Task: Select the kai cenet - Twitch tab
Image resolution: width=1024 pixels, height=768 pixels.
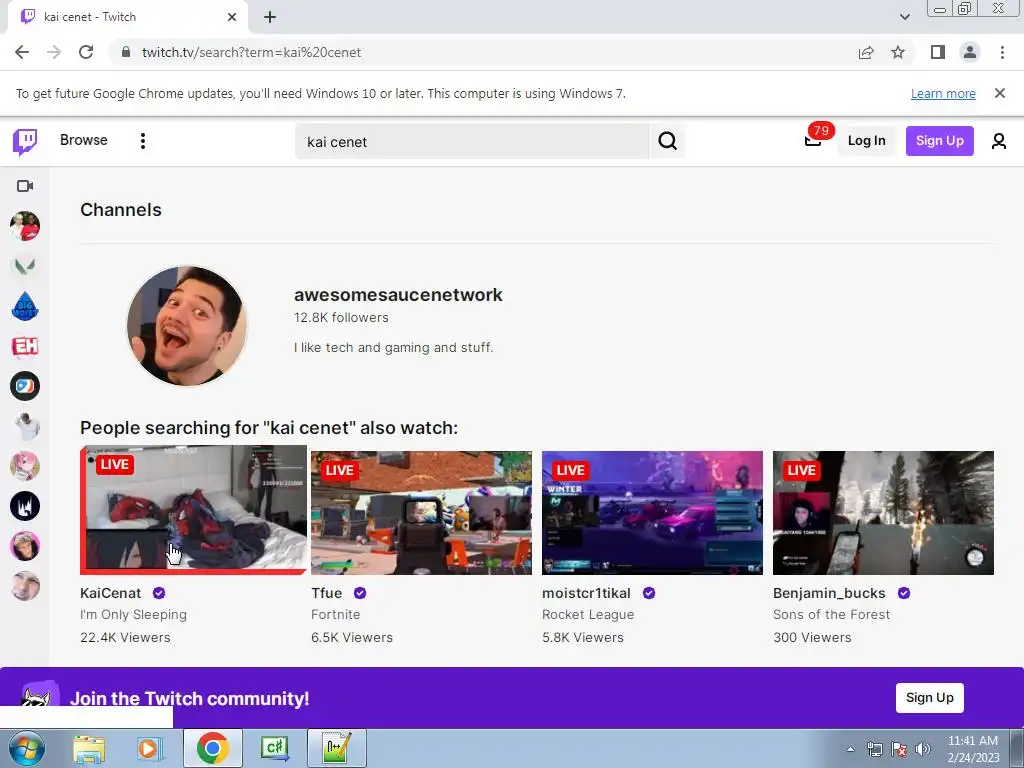Action: click(x=127, y=17)
